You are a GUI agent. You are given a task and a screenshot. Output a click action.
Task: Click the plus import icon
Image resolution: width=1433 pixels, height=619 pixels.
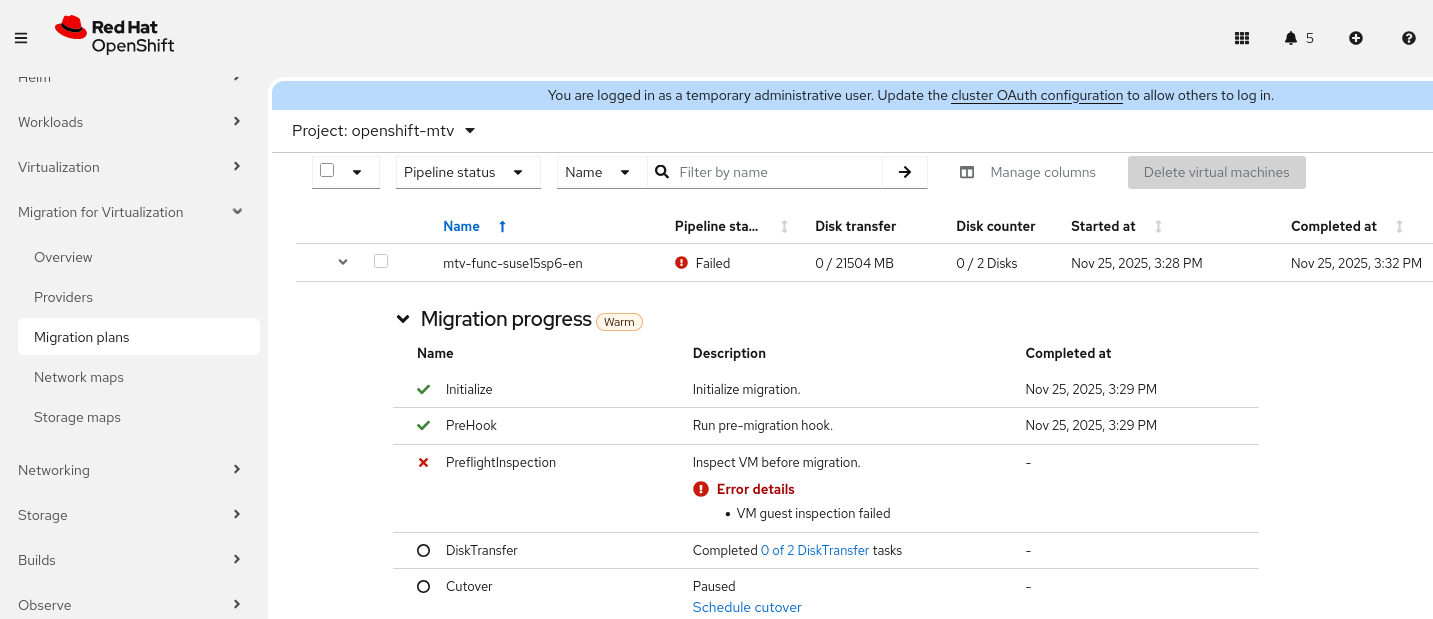coord(1356,38)
